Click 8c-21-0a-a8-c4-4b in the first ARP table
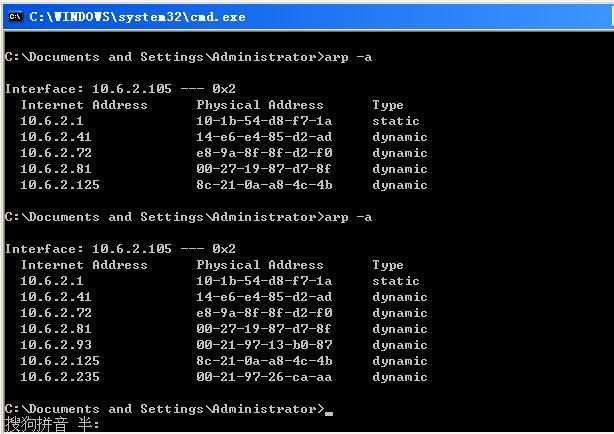 pos(264,185)
